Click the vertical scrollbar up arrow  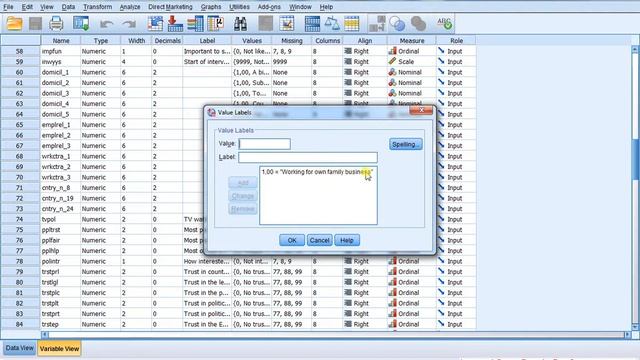(x=635, y=49)
